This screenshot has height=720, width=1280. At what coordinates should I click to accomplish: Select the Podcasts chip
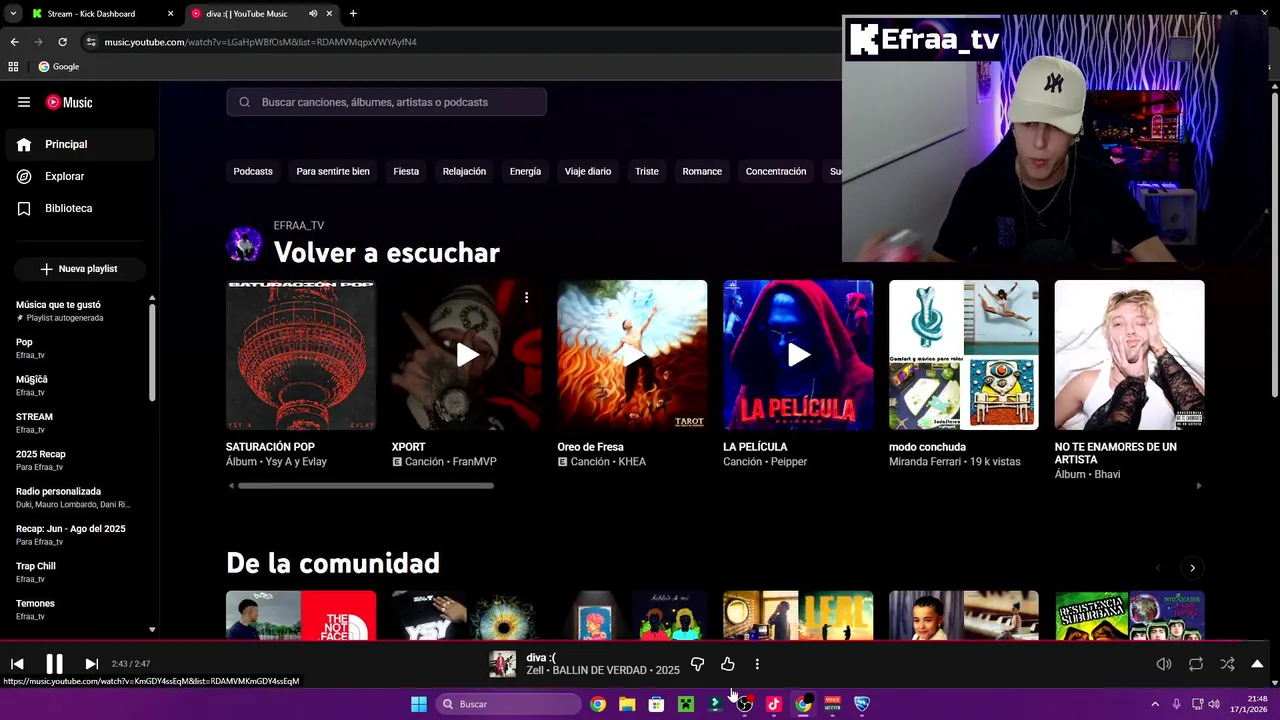pos(253,171)
